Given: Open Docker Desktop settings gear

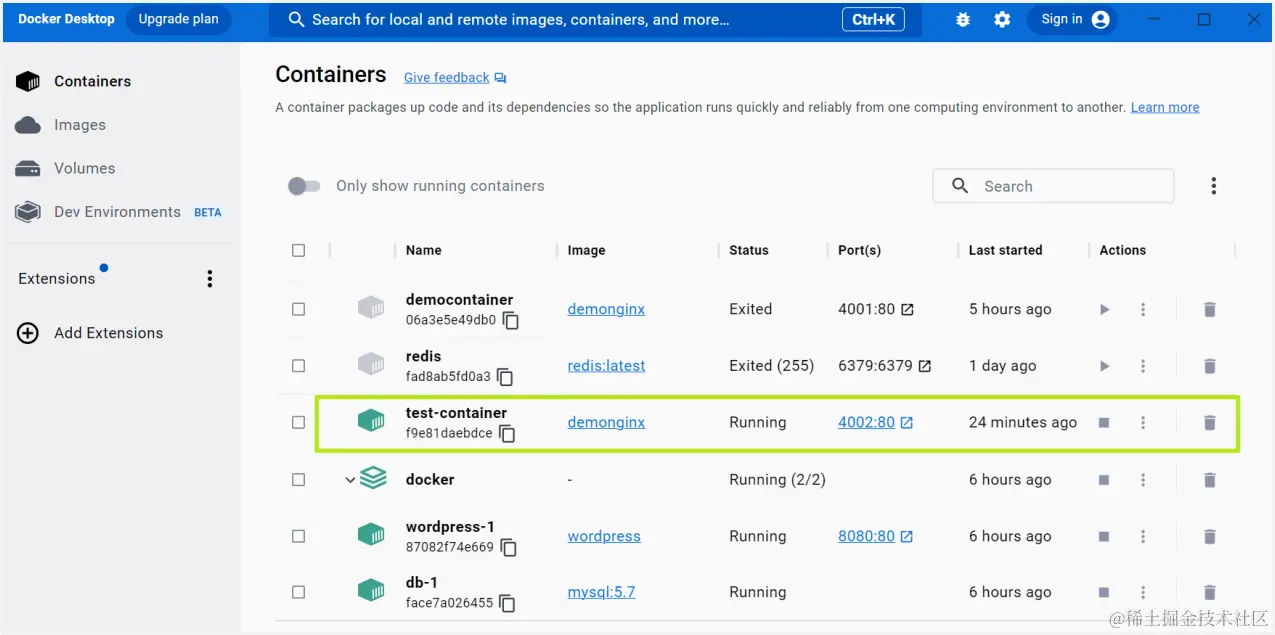Looking at the screenshot, I should tap(1002, 20).
